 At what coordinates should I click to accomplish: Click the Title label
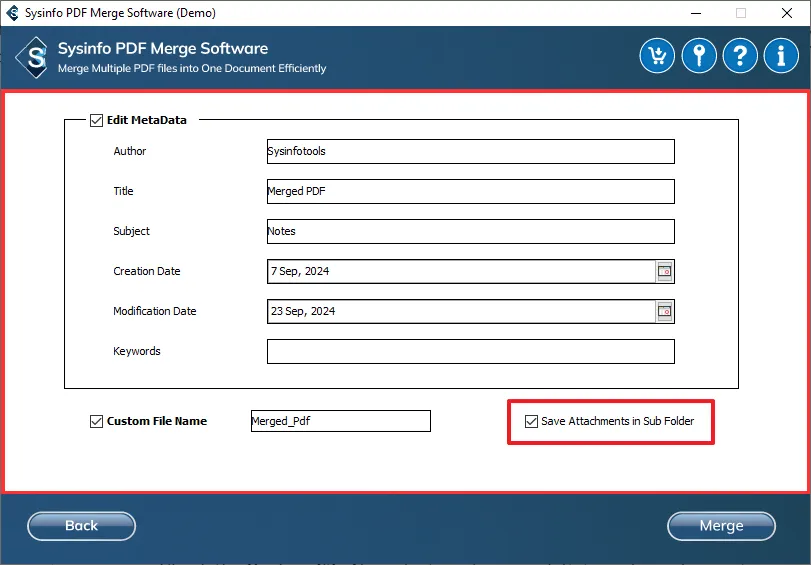(x=123, y=191)
